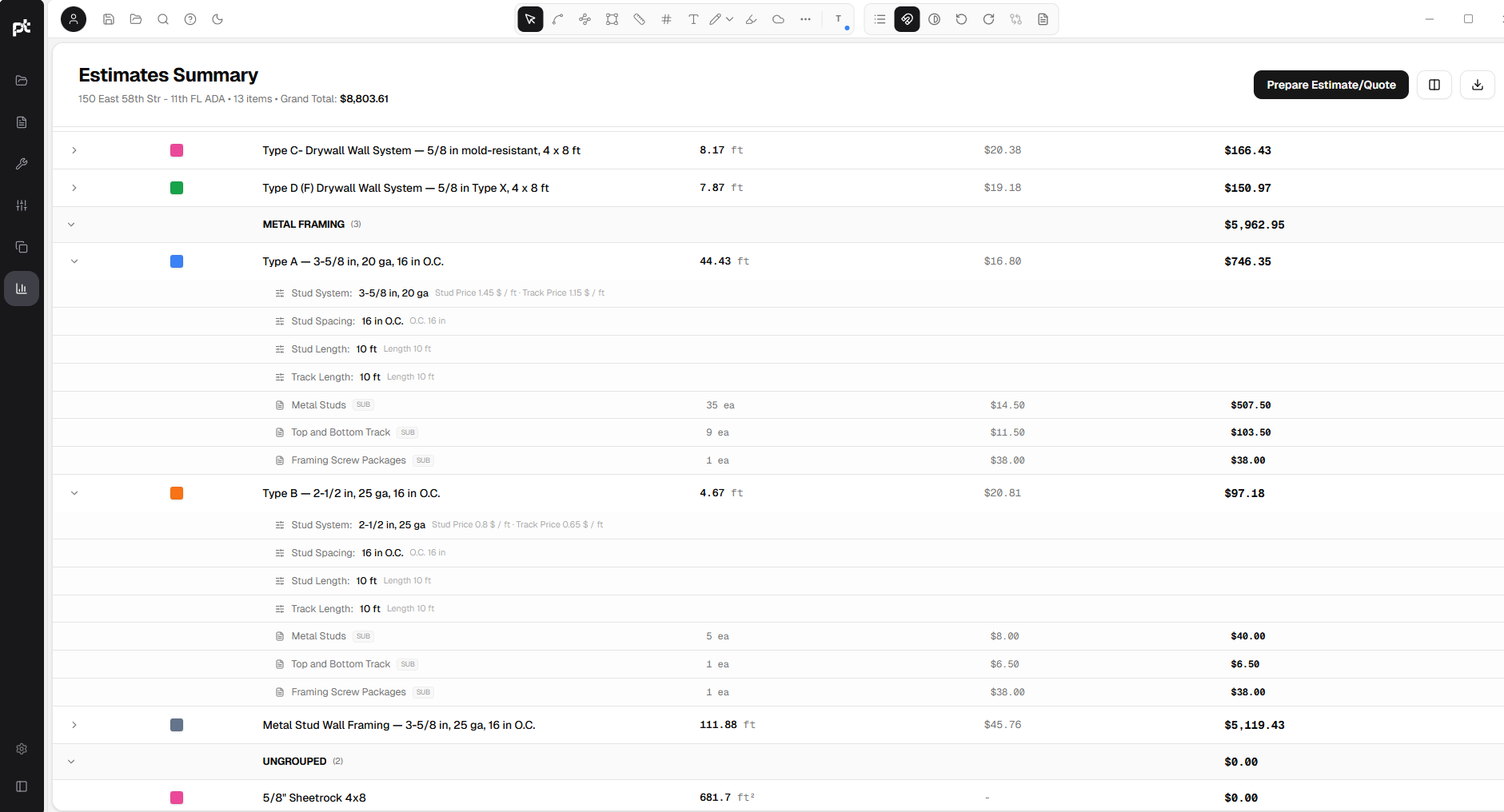This screenshot has height=812, width=1504.
Task: Collapse the UNGROUPED group
Action: click(71, 762)
